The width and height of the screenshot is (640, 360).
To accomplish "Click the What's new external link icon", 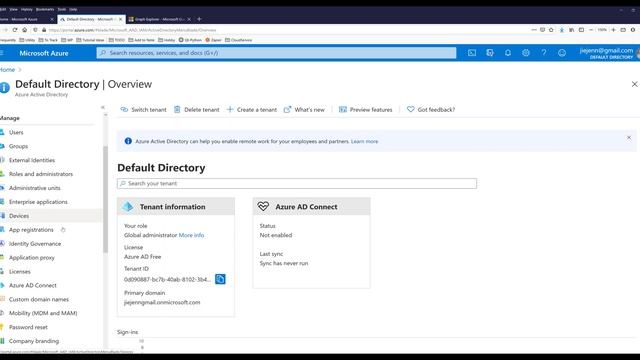I will [287, 109].
